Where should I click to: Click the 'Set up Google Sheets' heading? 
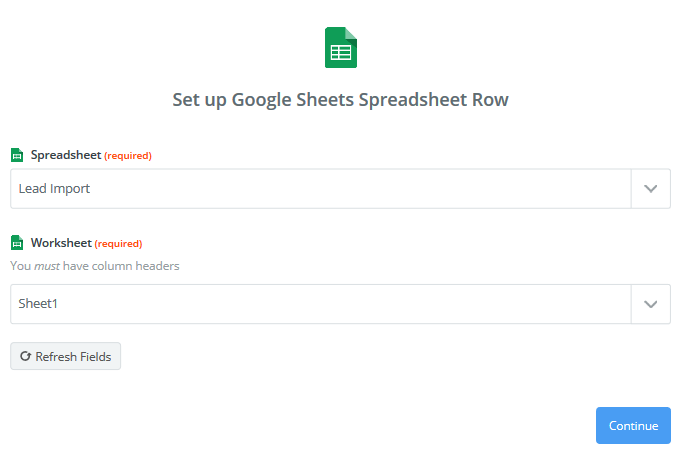tap(263, 100)
